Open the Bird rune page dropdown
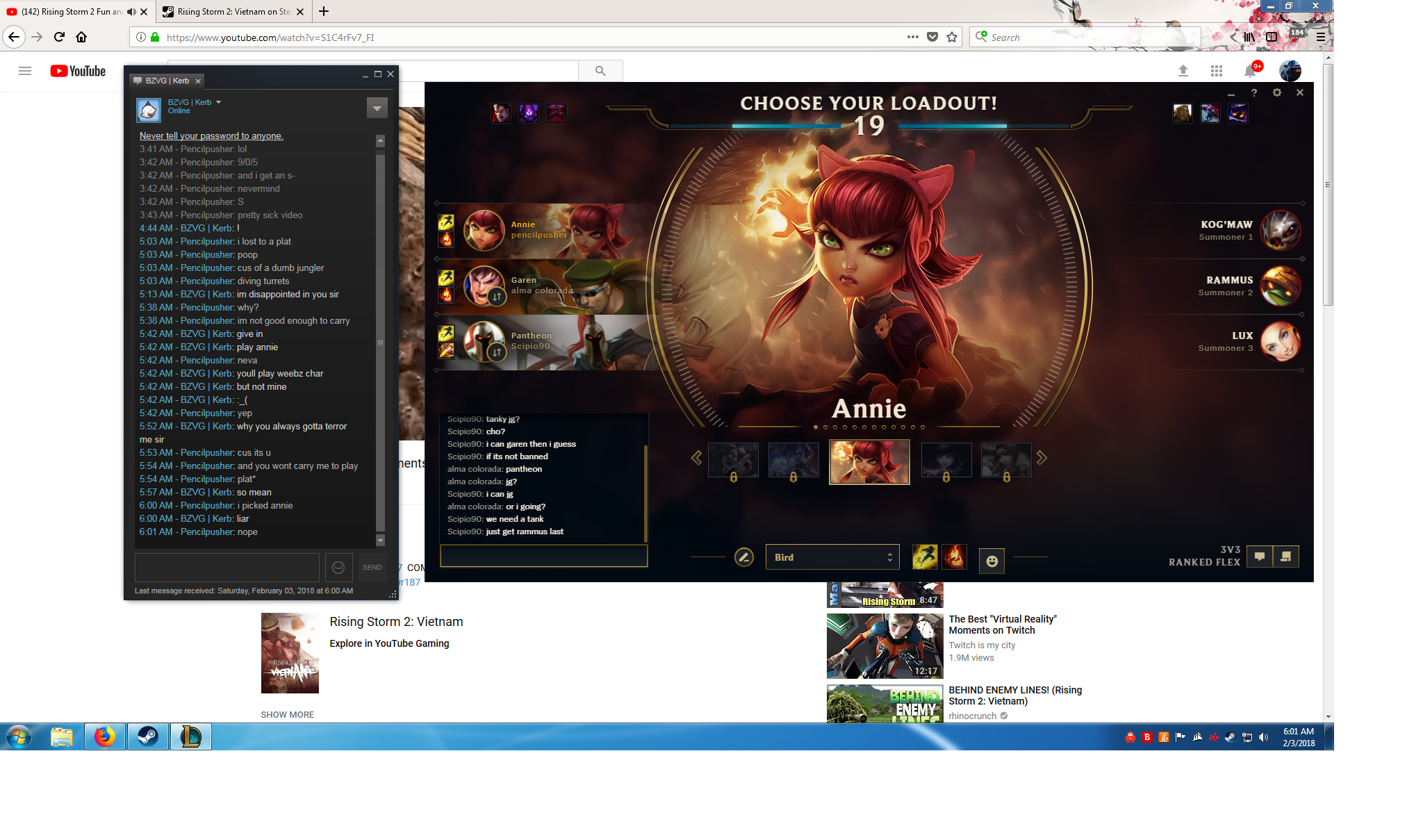 (x=832, y=557)
